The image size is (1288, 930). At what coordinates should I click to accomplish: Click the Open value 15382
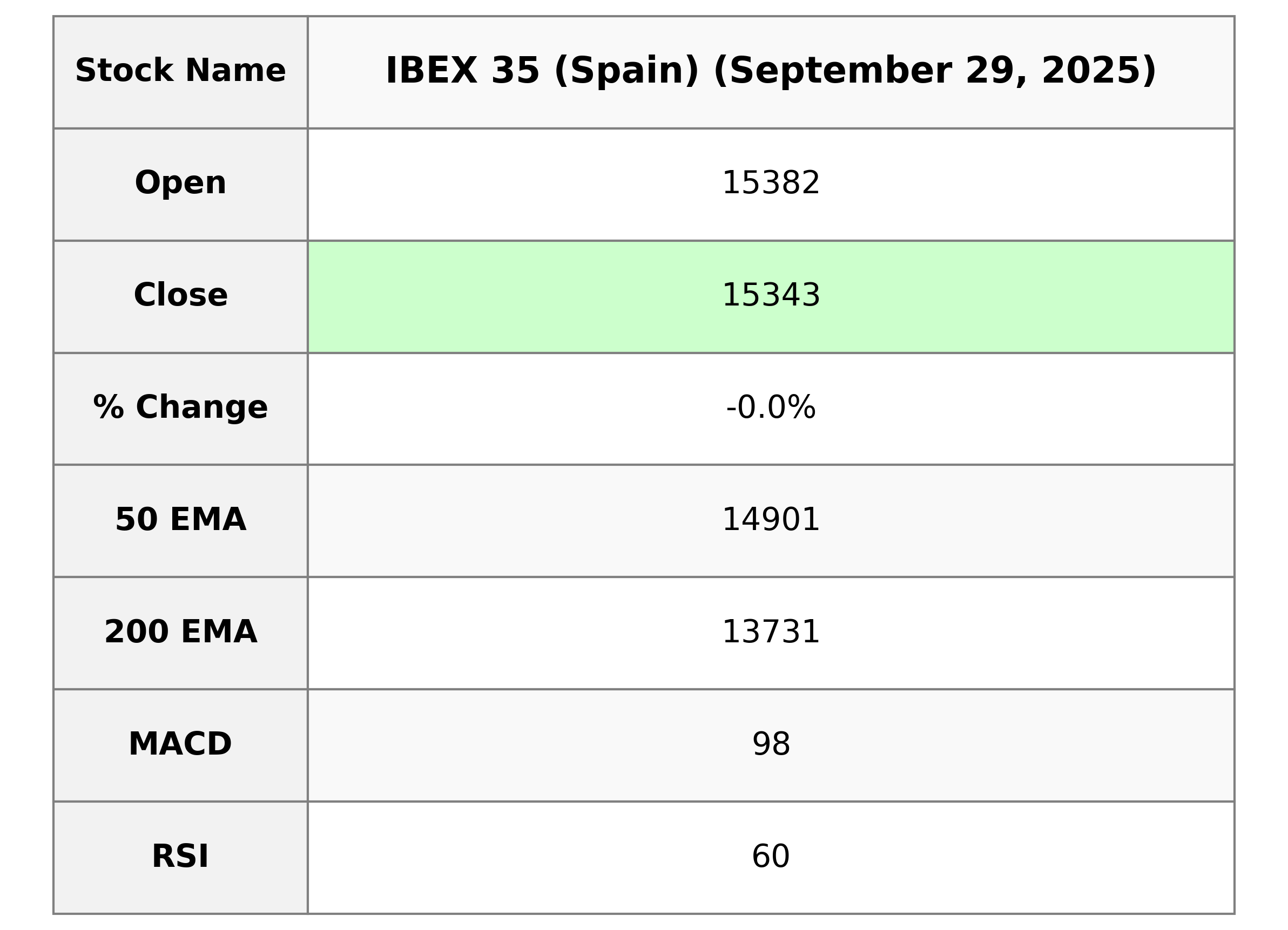coord(770,184)
